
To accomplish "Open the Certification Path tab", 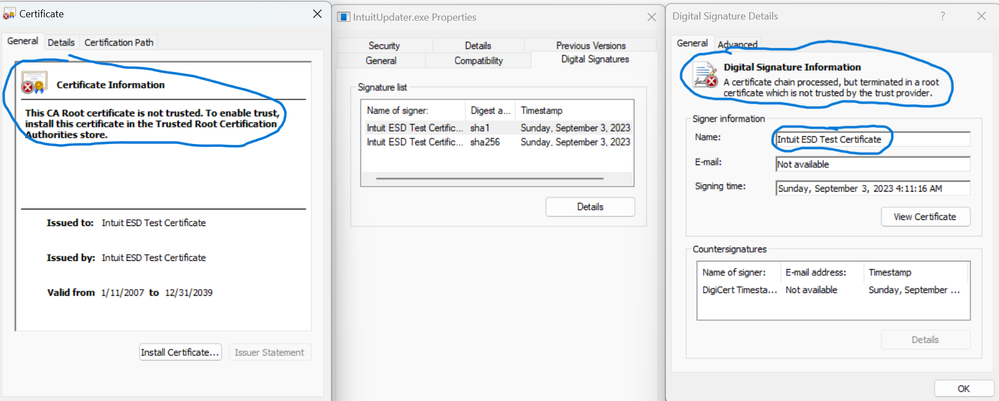I will (x=118, y=42).
